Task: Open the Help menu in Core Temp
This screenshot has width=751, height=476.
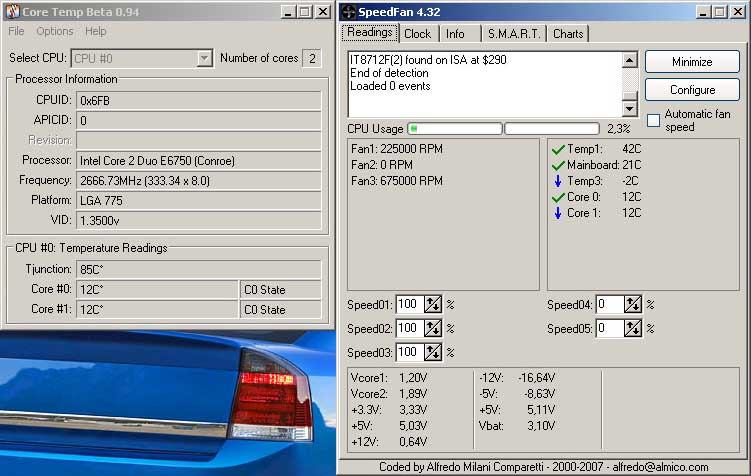Action: (96, 31)
